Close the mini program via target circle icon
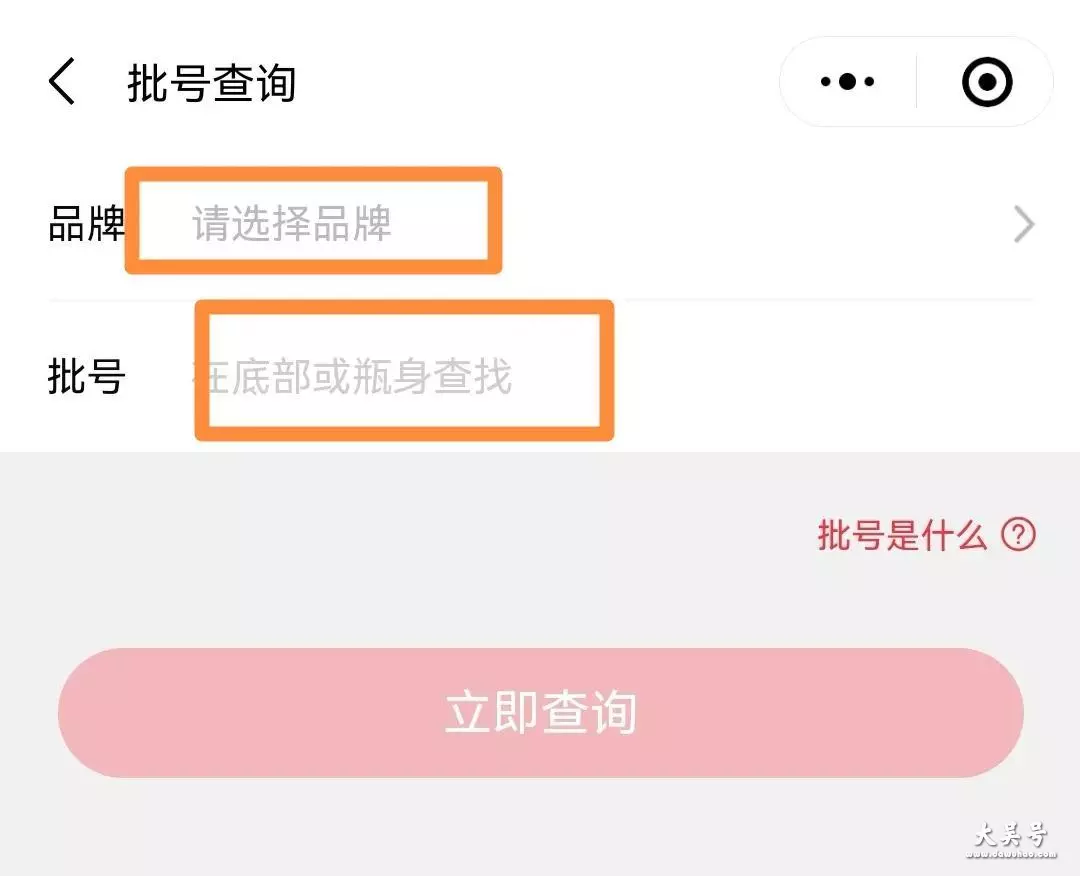 tap(986, 81)
